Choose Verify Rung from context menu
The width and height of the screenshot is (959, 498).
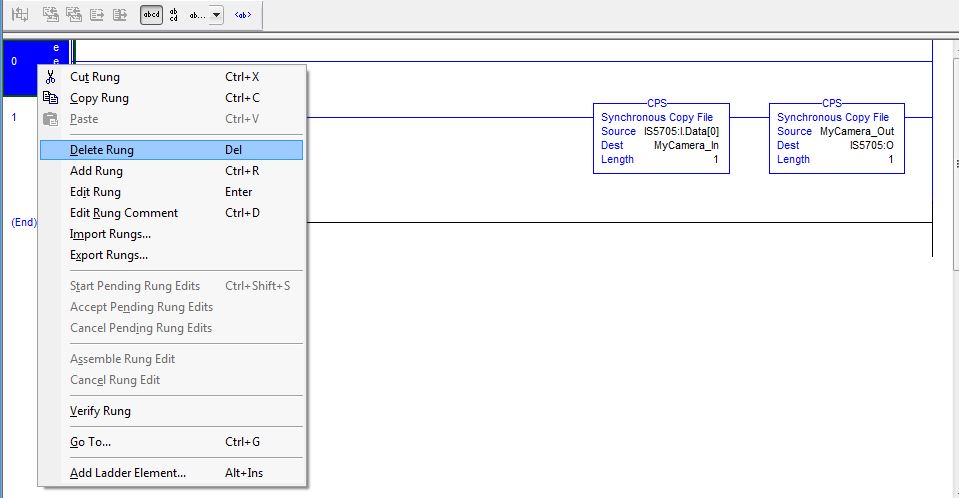click(x=100, y=411)
